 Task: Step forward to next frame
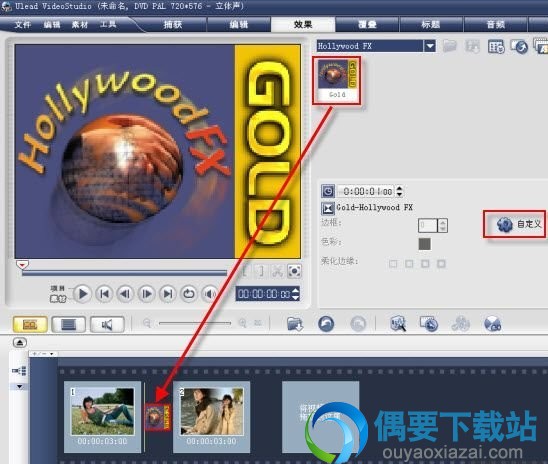(x=146, y=294)
